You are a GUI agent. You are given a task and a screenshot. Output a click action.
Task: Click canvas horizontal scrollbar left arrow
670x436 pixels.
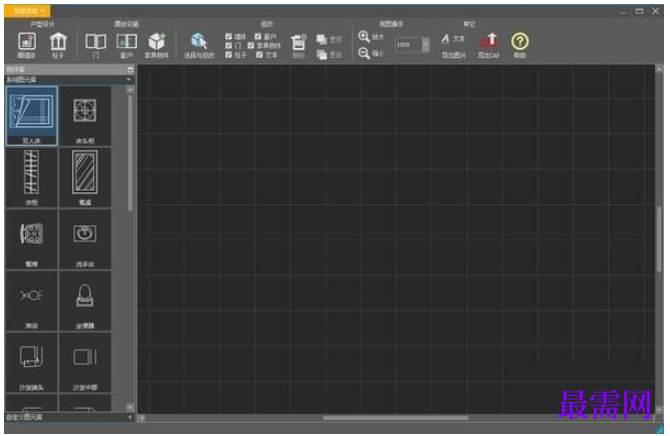(141, 418)
